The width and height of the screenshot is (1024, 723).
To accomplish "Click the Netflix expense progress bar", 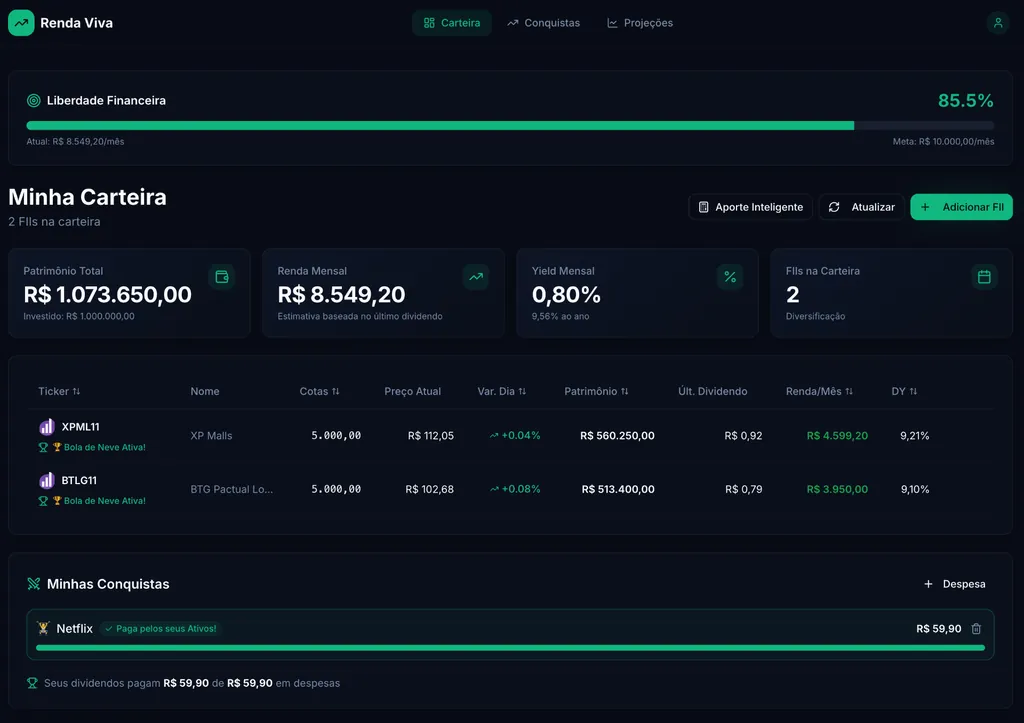I will [510, 648].
